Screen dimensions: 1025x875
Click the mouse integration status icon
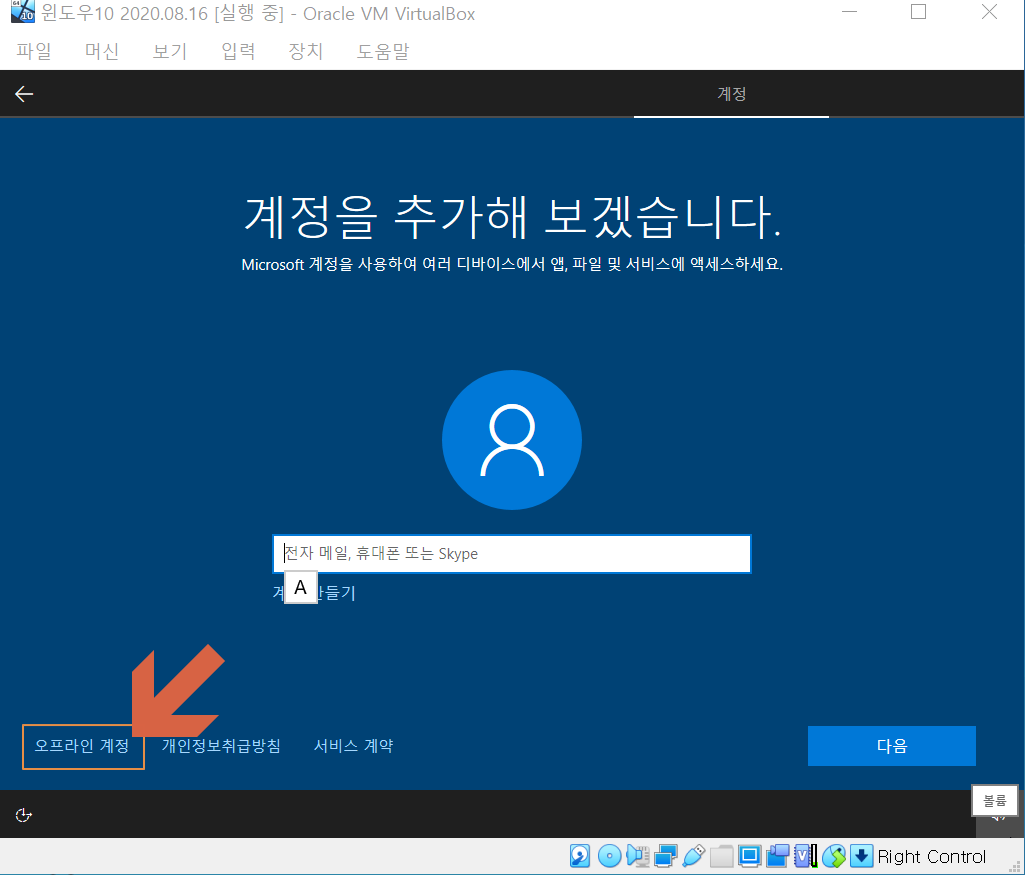click(x=834, y=855)
